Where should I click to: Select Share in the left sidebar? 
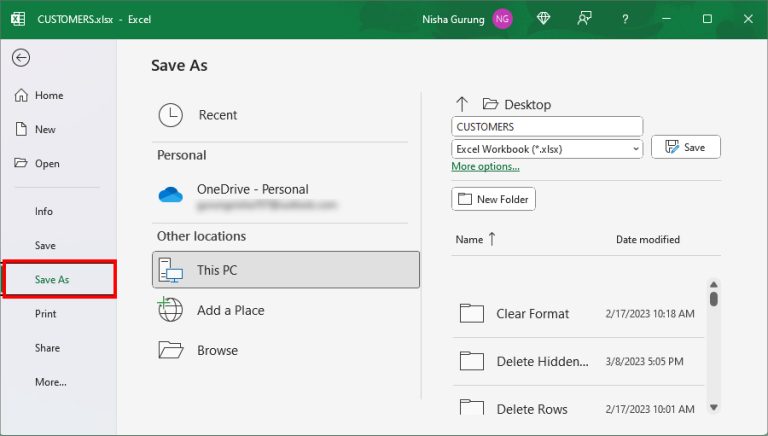click(47, 348)
